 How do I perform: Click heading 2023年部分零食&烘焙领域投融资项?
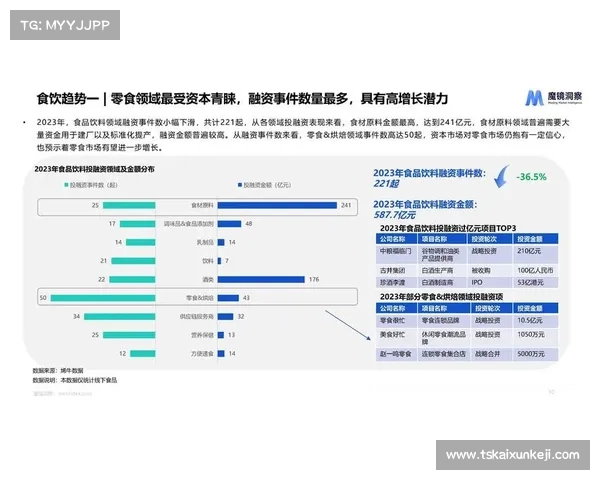click(441, 297)
